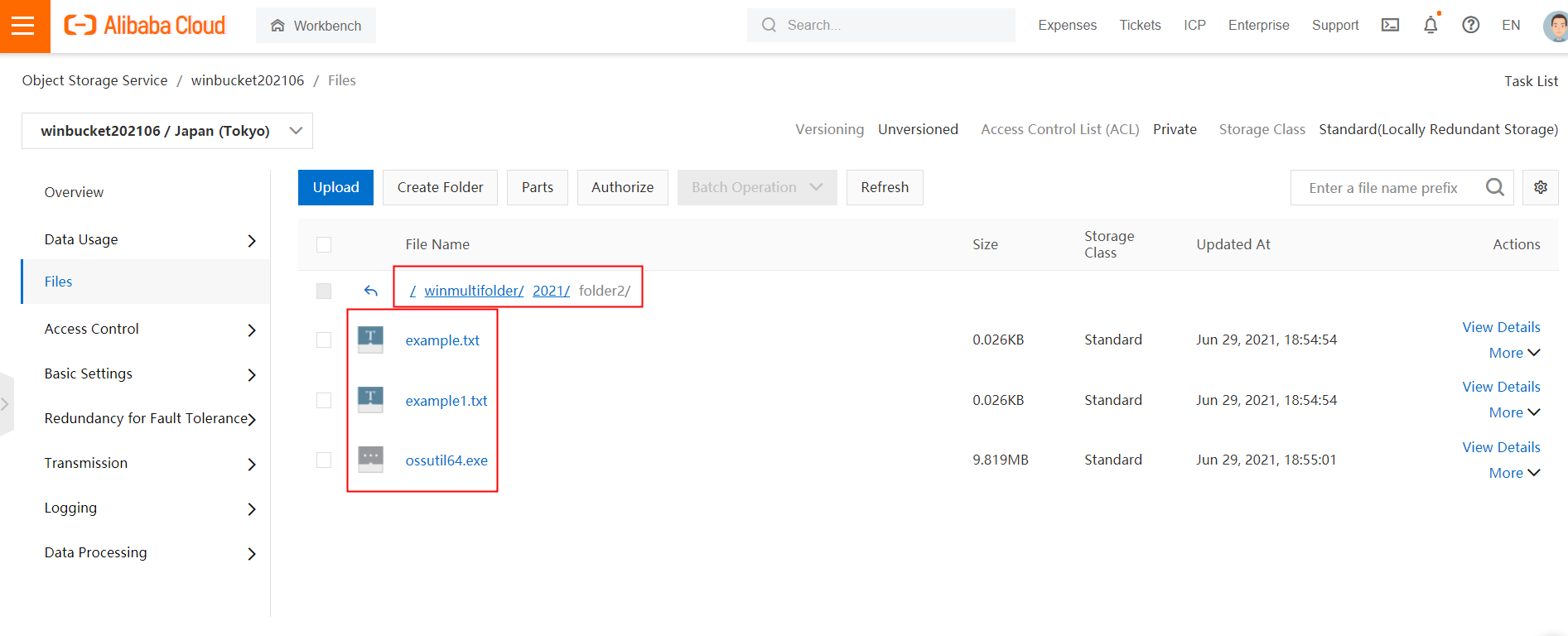Open the Overview sidebar item
Screen dimensions: 1568x636
(74, 192)
